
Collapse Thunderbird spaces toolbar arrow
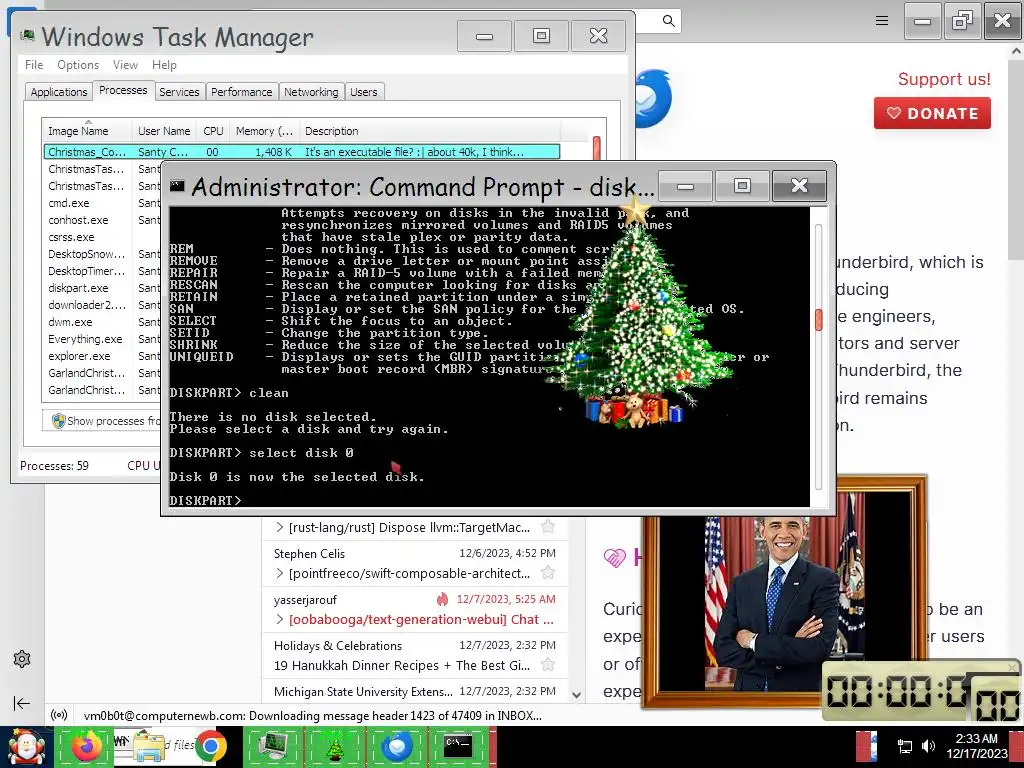pyautogui.click(x=22, y=703)
